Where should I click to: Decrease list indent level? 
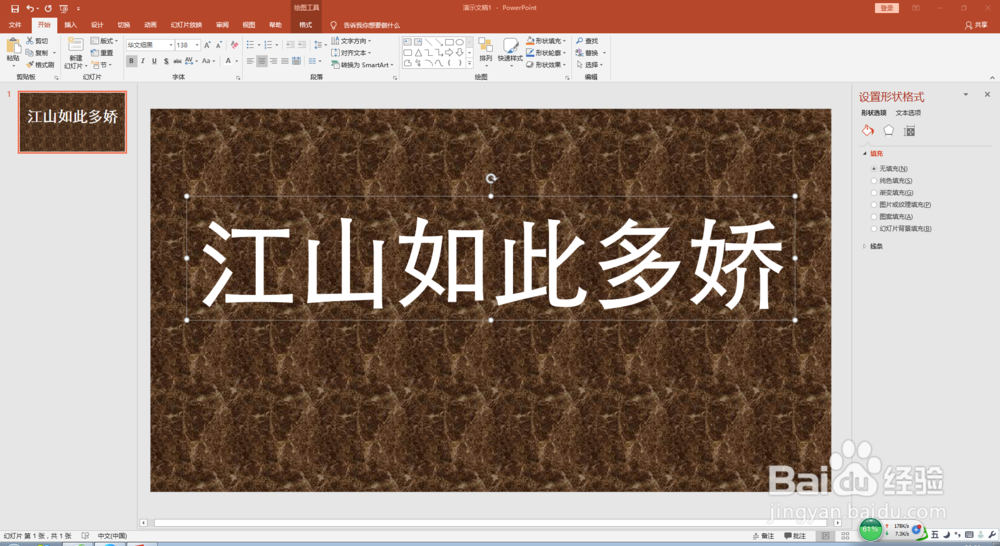(x=290, y=45)
